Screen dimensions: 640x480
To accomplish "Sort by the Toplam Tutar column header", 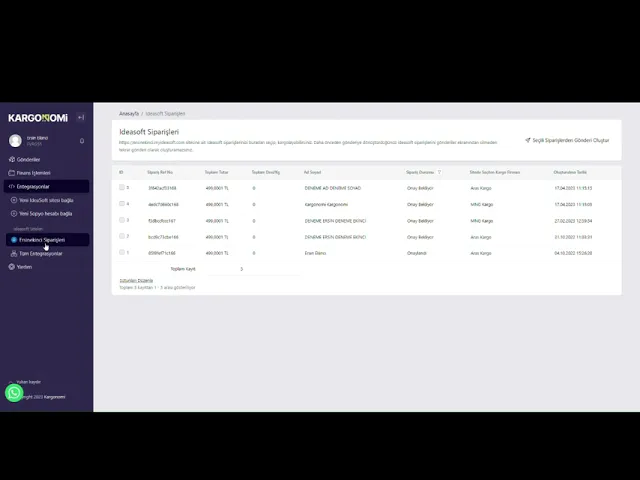I will [x=216, y=172].
